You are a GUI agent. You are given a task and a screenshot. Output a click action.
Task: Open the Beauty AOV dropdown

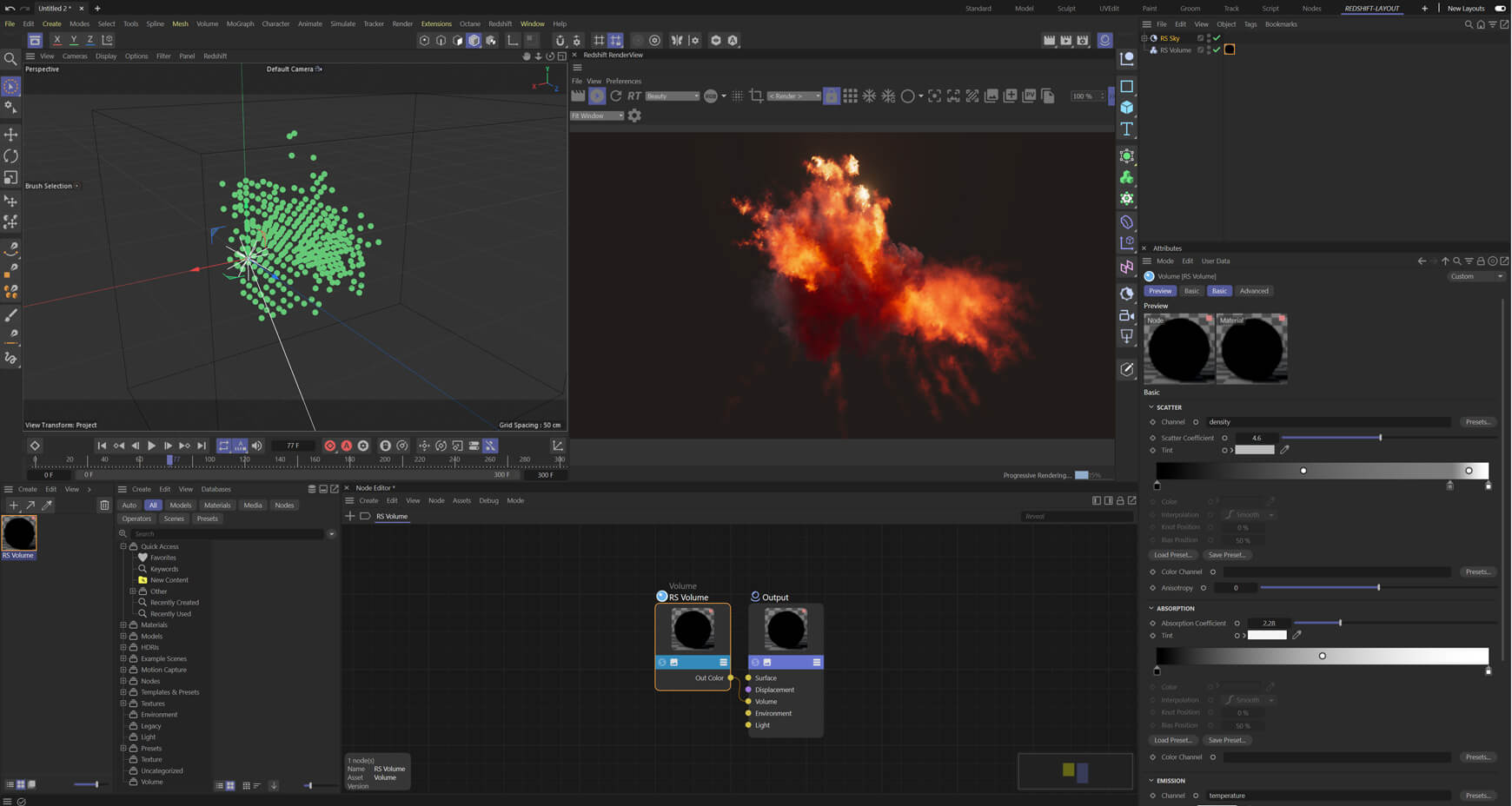pos(672,96)
